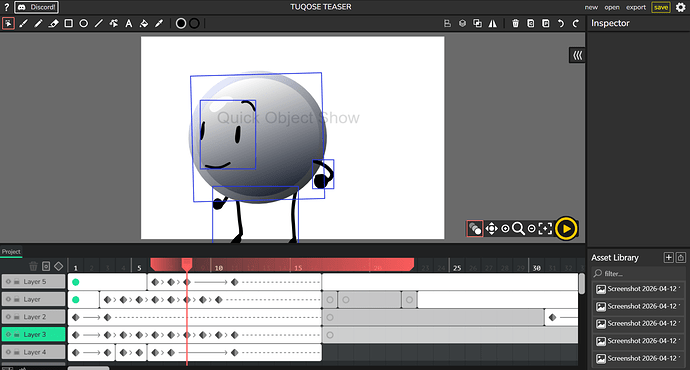Click the stacked shapes icon left of the cube
Viewport: 690px width, 370px height.
point(447,23)
